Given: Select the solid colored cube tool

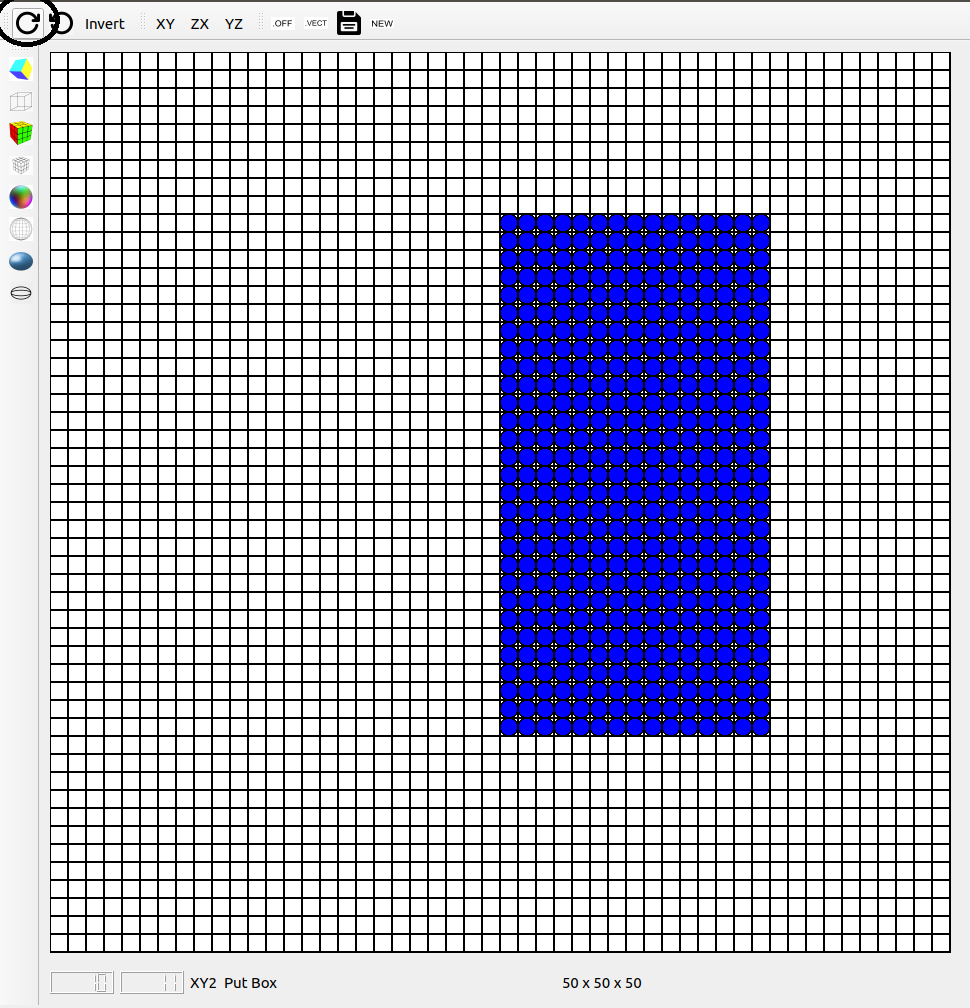Looking at the screenshot, I should (x=20, y=68).
